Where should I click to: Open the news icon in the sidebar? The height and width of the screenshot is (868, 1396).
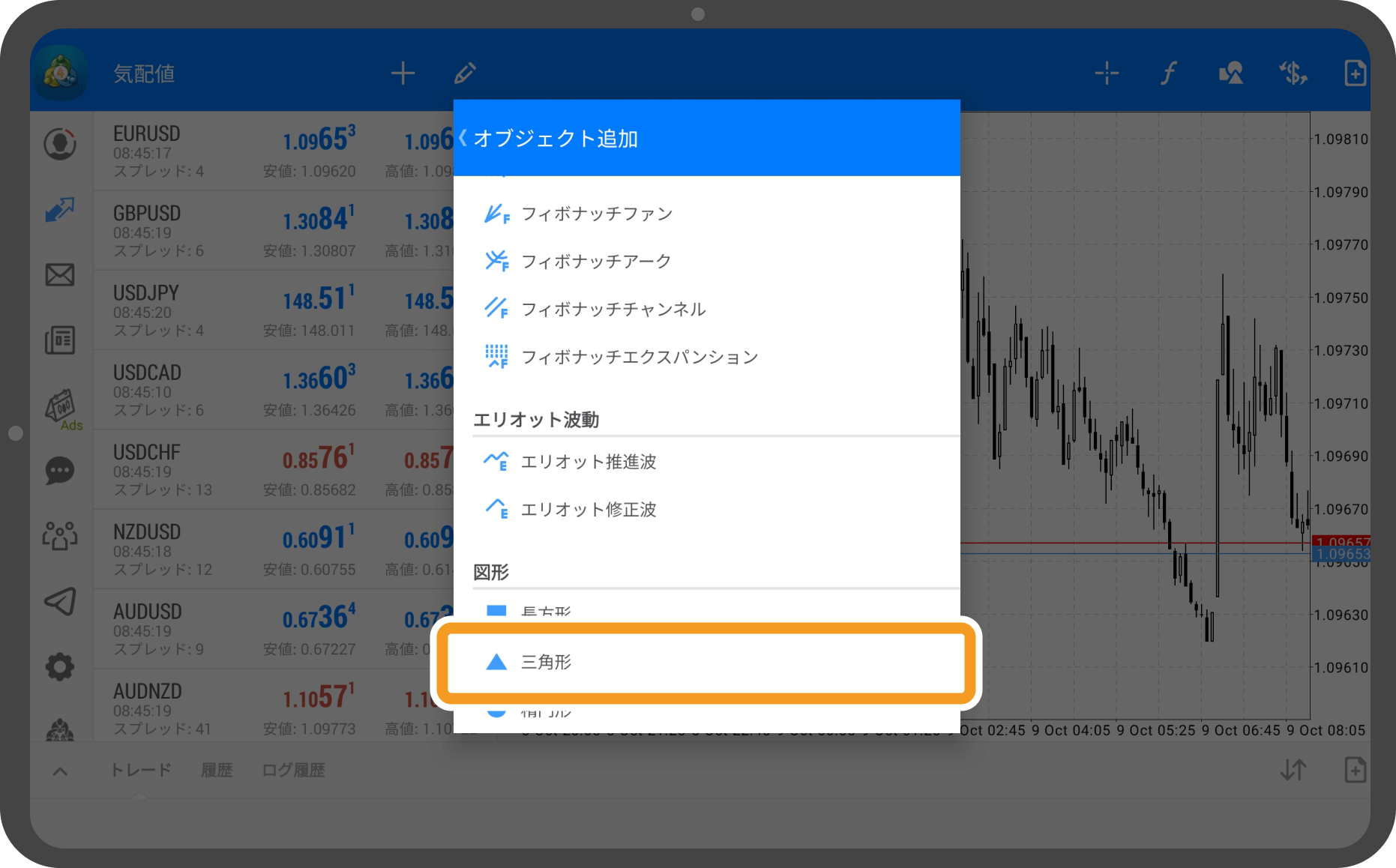pos(60,340)
